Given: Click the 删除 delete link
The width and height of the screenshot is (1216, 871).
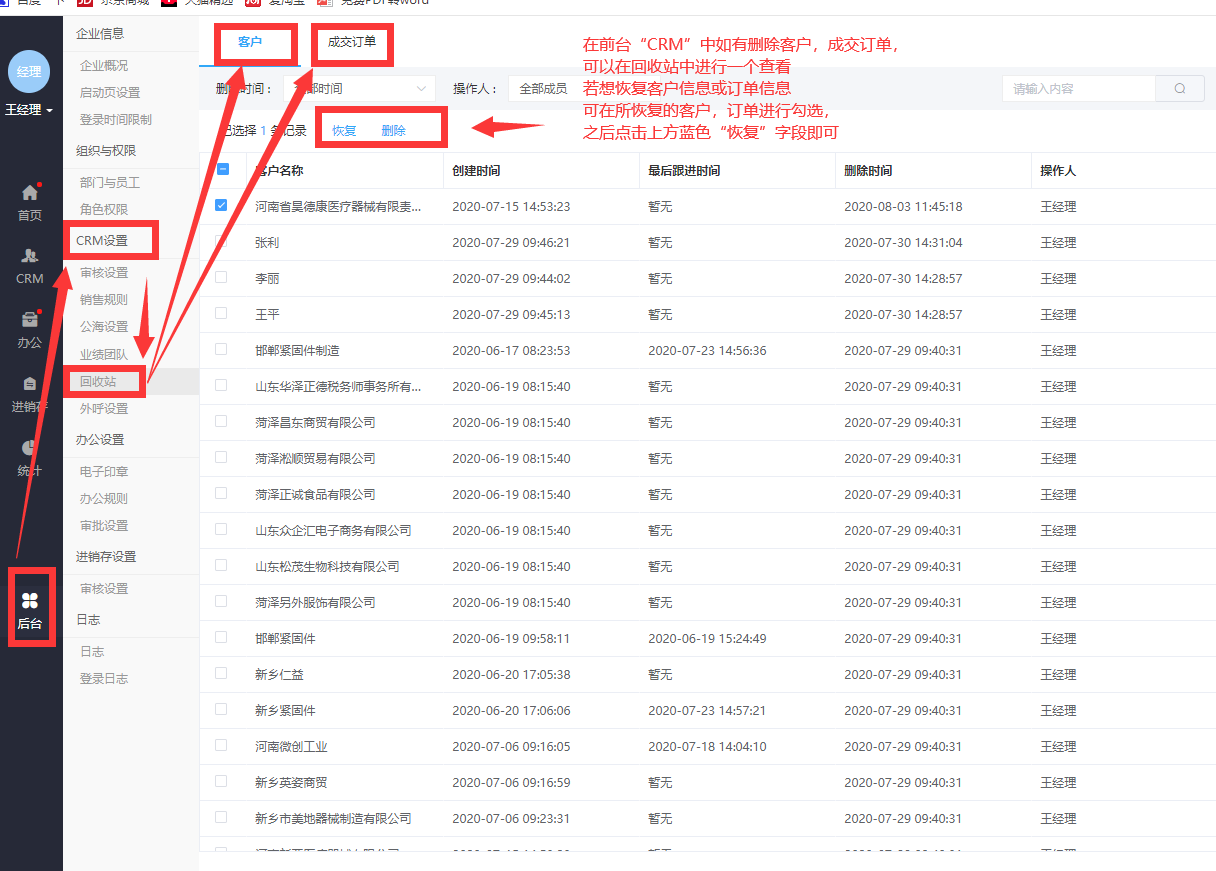Looking at the screenshot, I should [393, 131].
